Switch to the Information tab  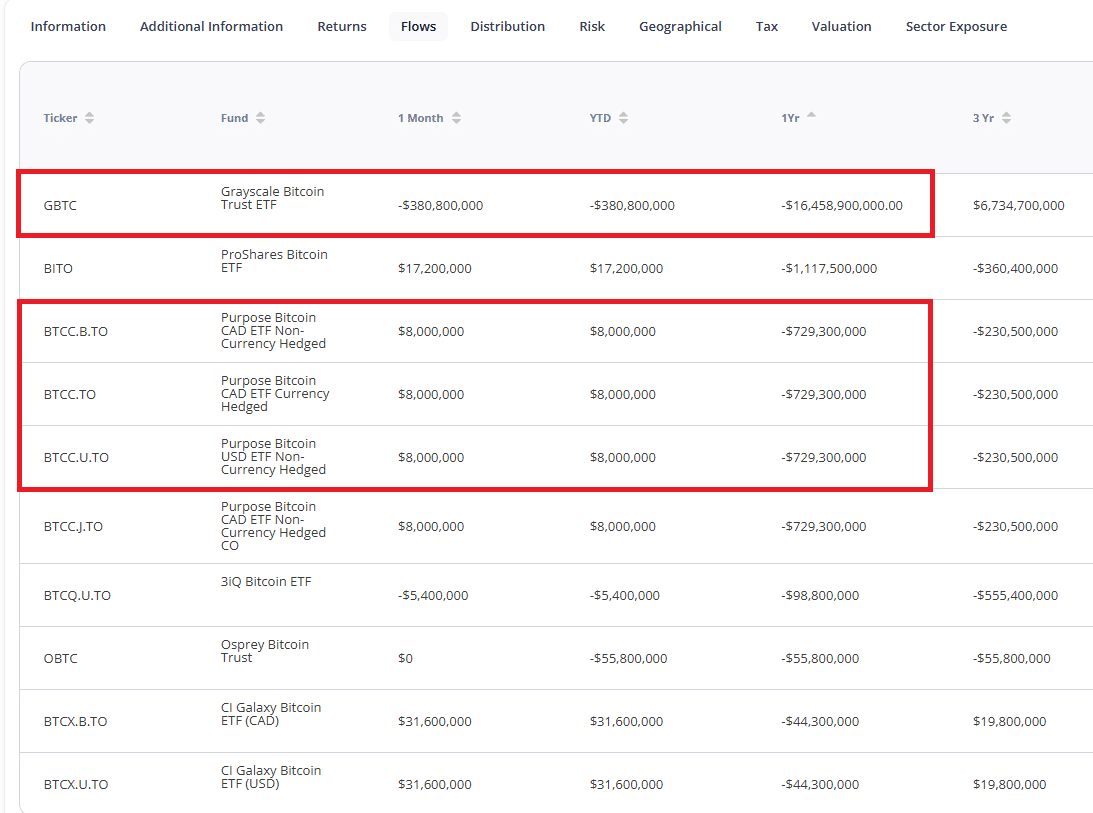pyautogui.click(x=68, y=27)
